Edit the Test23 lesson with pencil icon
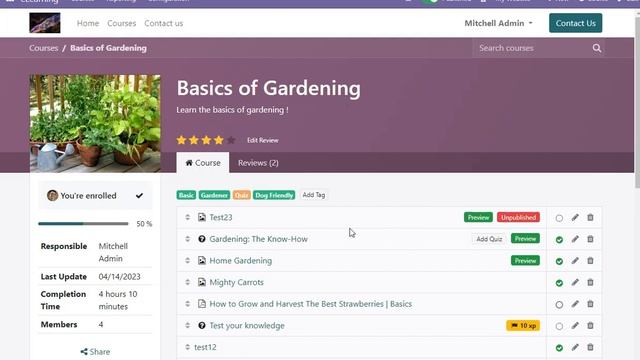This screenshot has height=360, width=640. coord(575,217)
